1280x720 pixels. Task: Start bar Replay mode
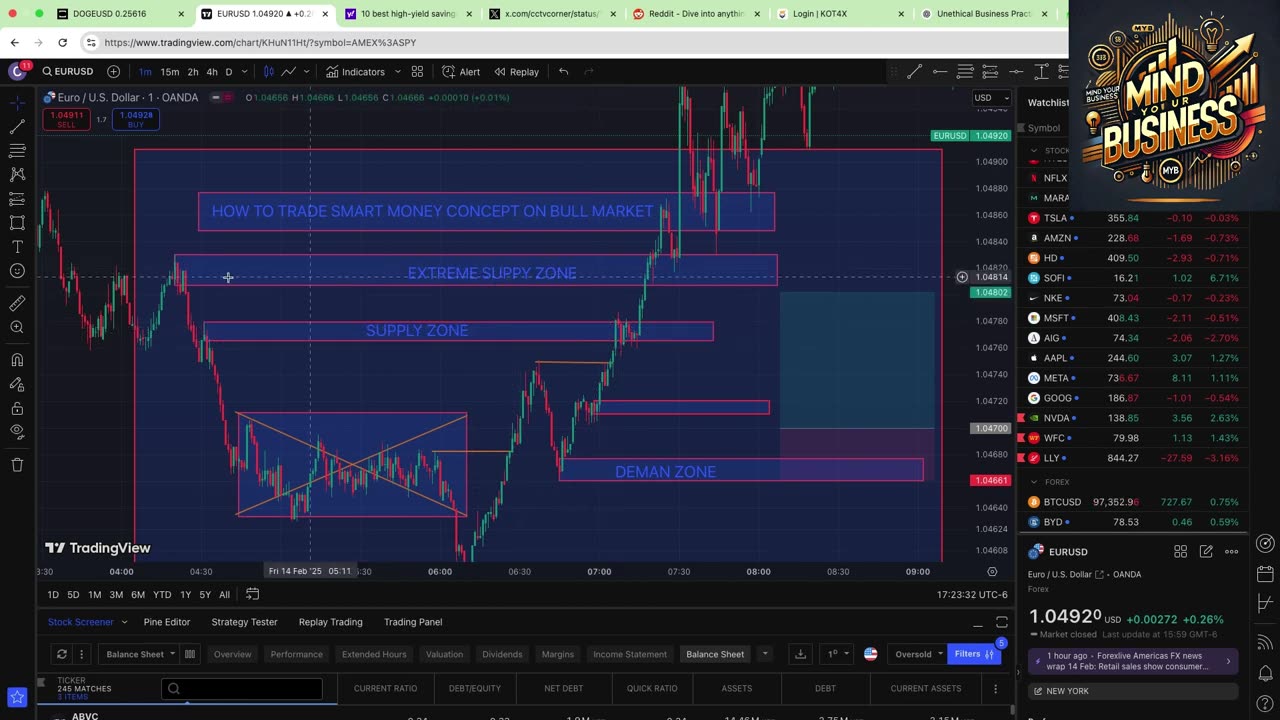pyautogui.click(x=515, y=72)
